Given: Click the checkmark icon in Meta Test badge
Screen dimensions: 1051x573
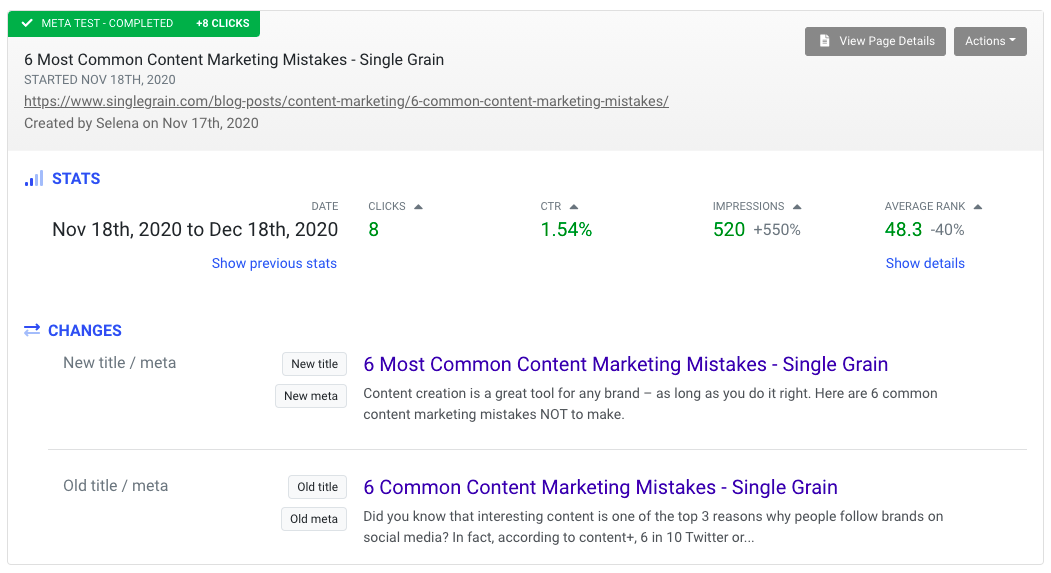Looking at the screenshot, I should [x=27, y=23].
